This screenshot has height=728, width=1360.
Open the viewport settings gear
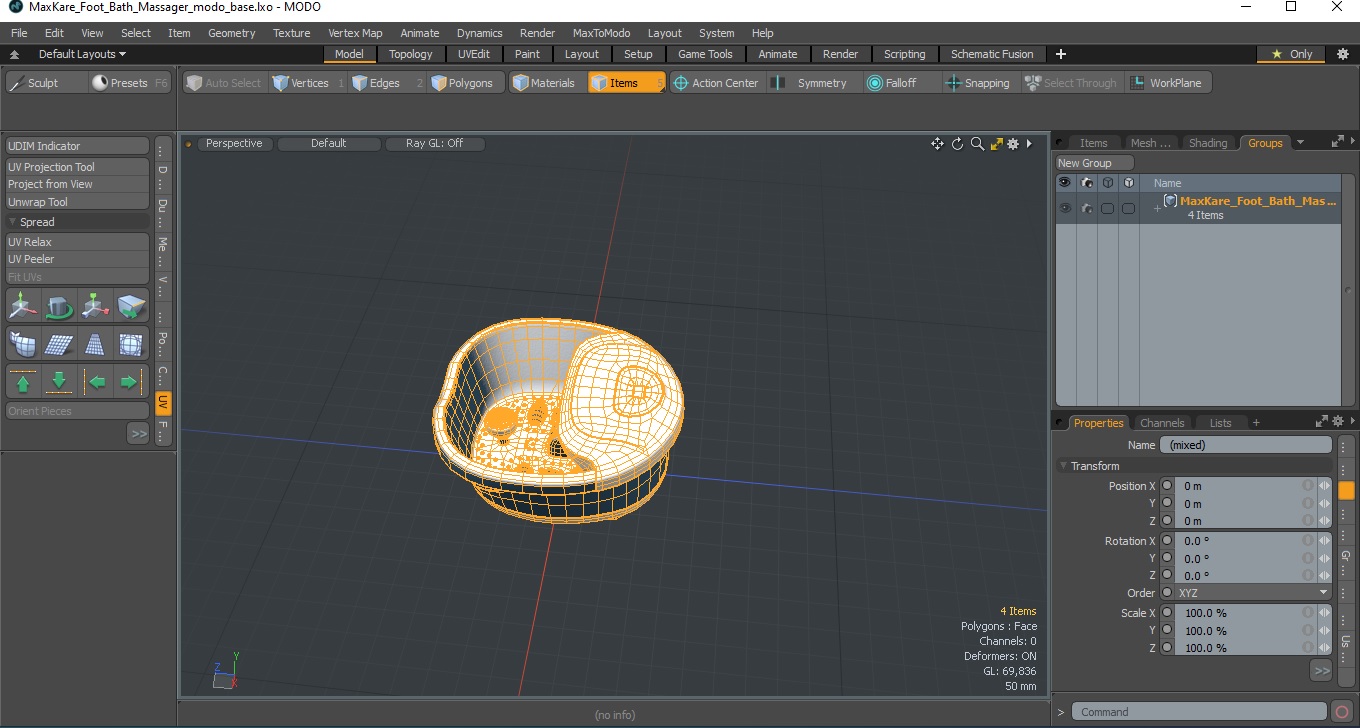(1013, 144)
